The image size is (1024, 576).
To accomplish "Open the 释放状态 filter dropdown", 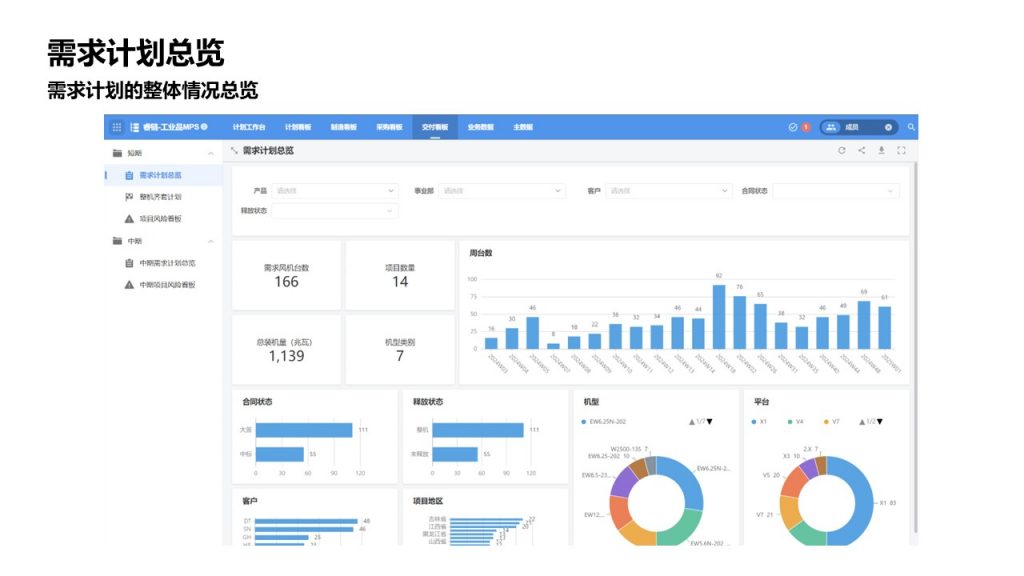I will pos(334,211).
